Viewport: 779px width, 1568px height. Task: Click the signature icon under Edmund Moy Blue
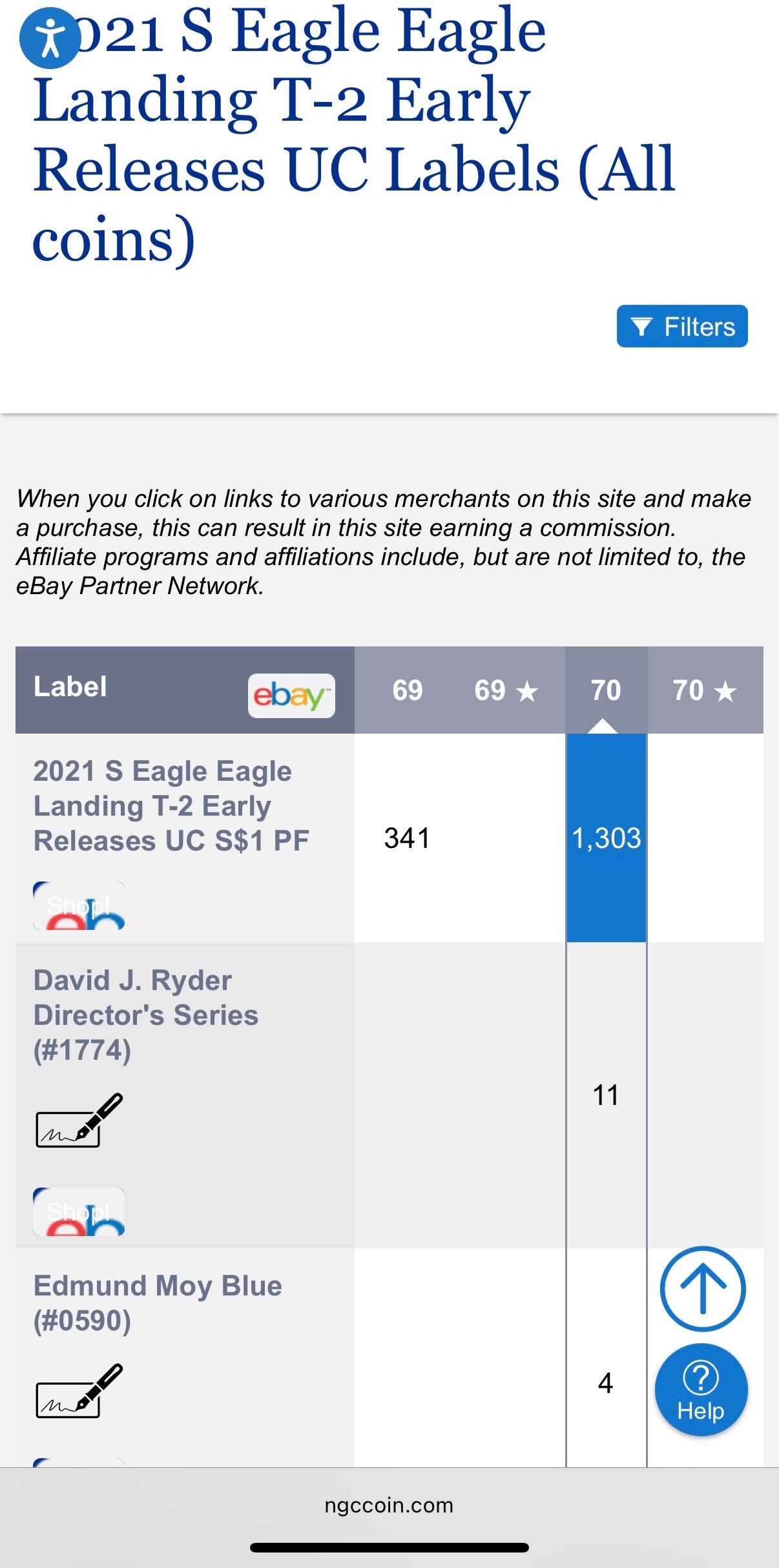(x=79, y=1390)
